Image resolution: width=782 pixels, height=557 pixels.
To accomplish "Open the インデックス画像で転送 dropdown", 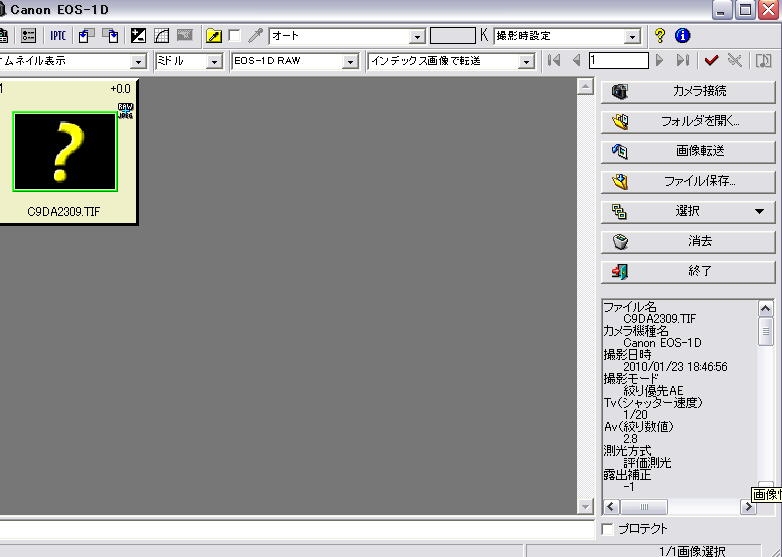I will tap(526, 61).
